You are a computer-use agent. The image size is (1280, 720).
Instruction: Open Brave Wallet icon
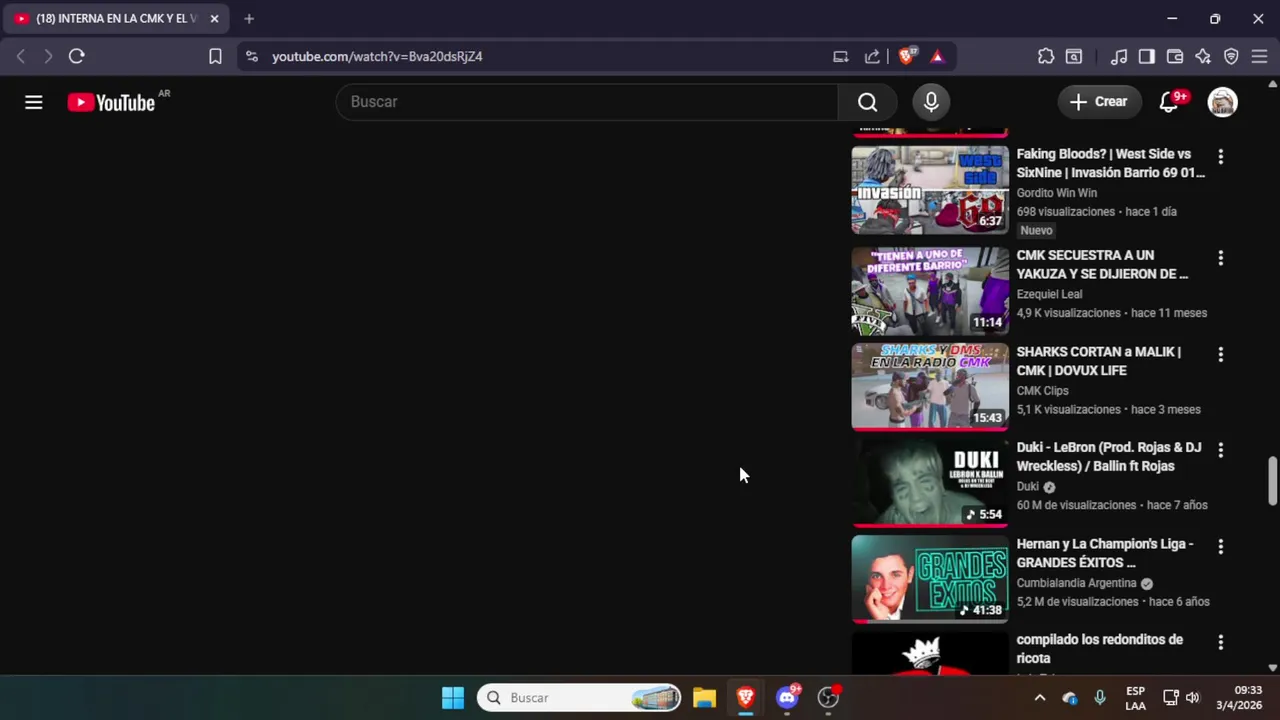coord(1175,56)
